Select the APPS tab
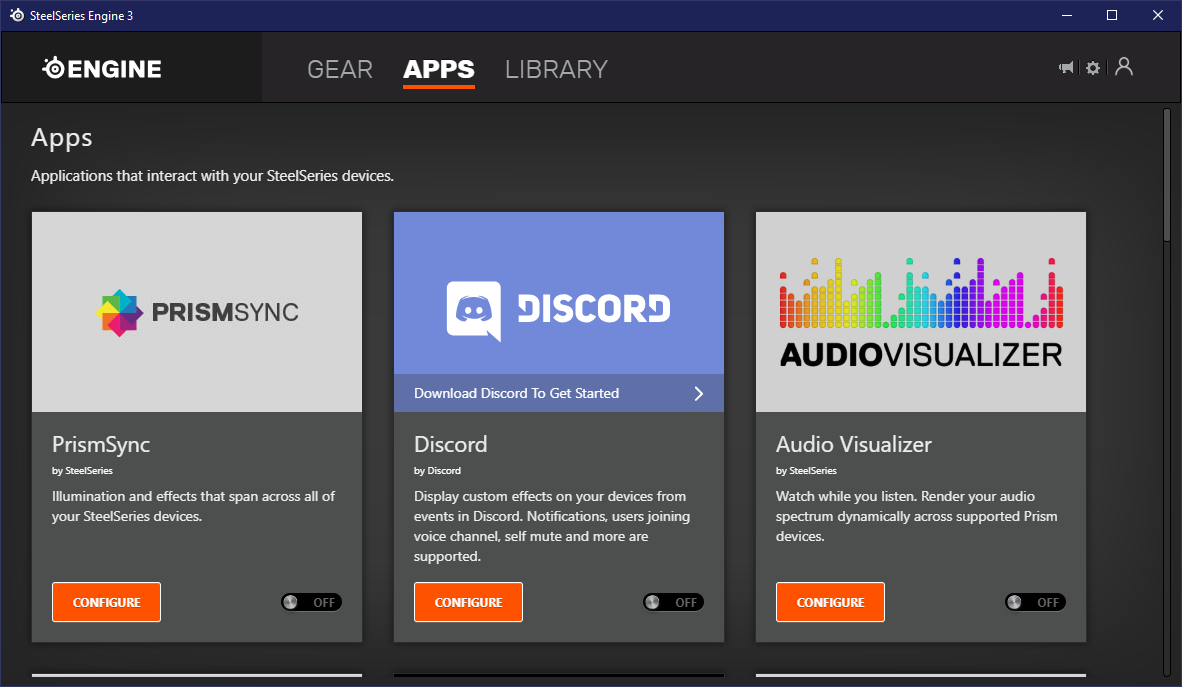1182x687 pixels. click(x=439, y=69)
